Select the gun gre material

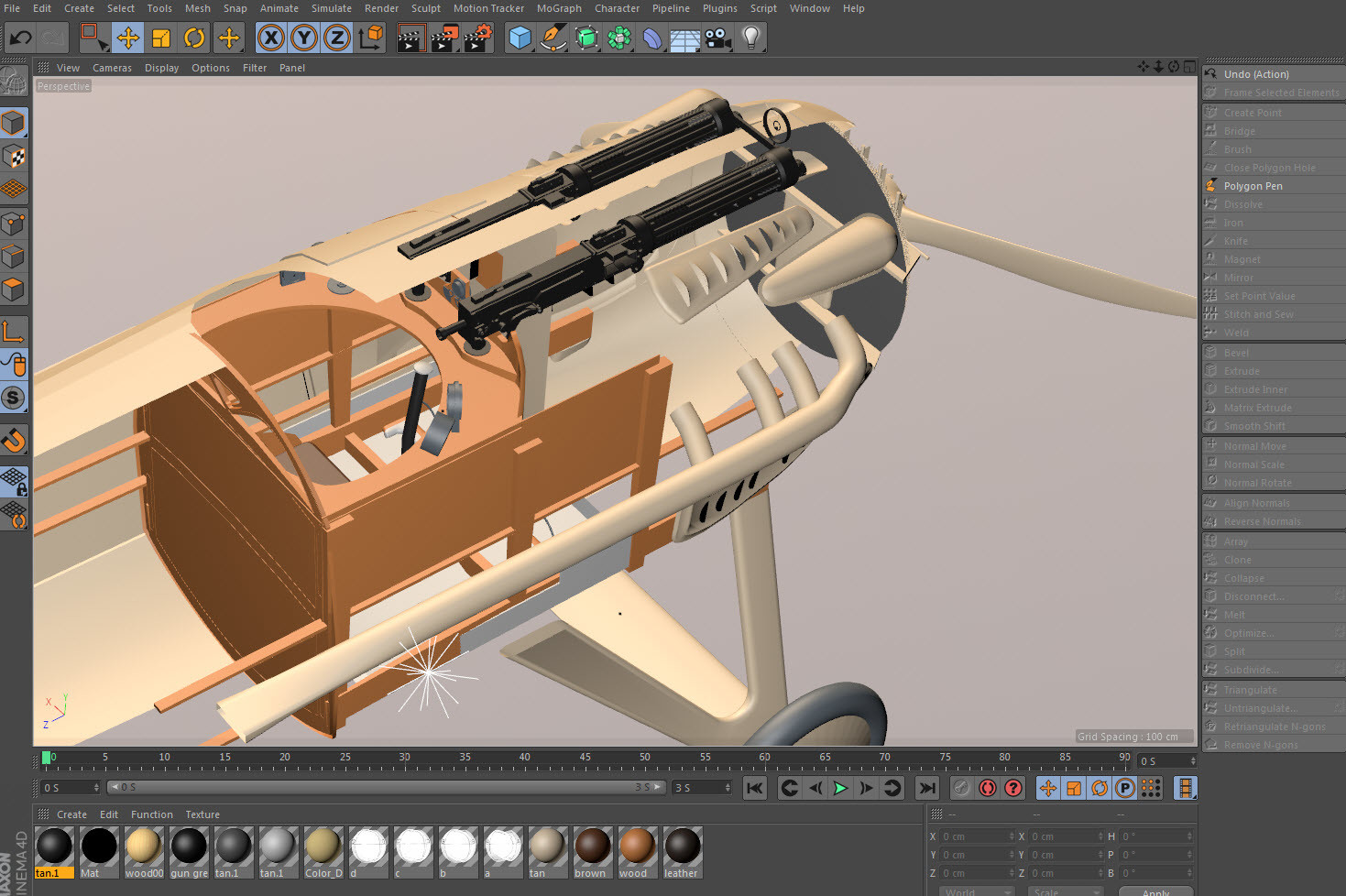189,852
